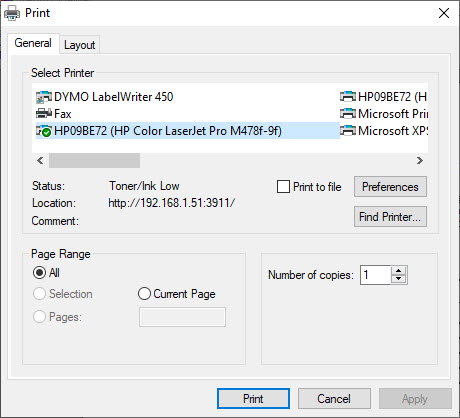
Task: Click the Number of copies input field
Action: coord(375,275)
